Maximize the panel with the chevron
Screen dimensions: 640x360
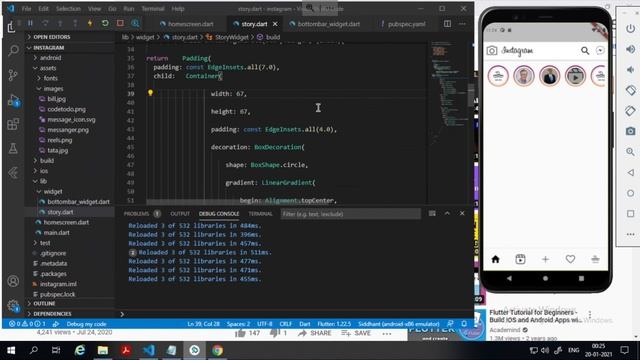click(447, 213)
